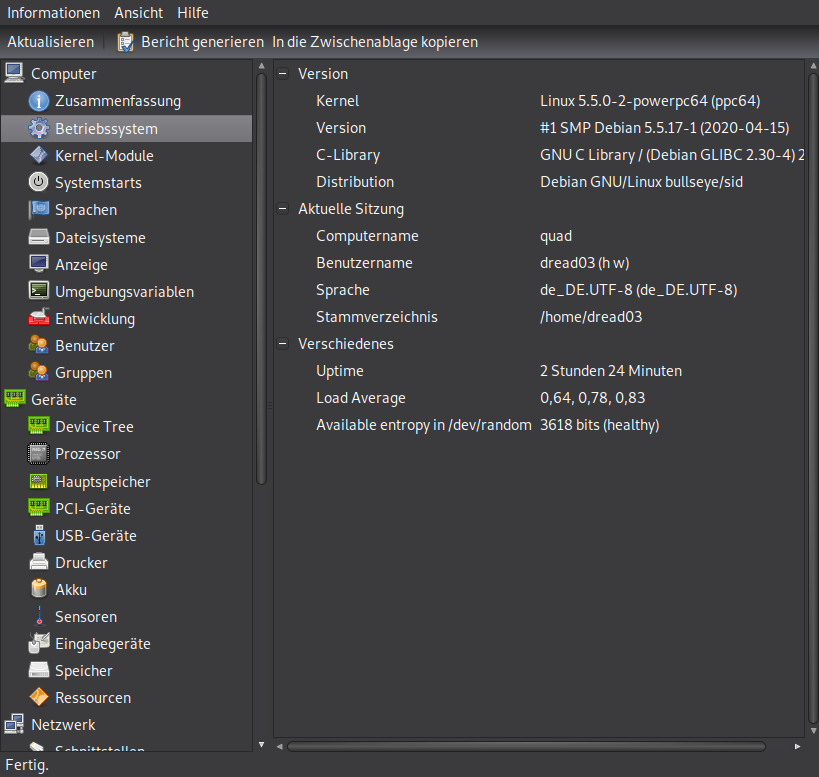The height and width of the screenshot is (777, 819).
Task: Click the Systemstarts power icon
Action: 39,182
